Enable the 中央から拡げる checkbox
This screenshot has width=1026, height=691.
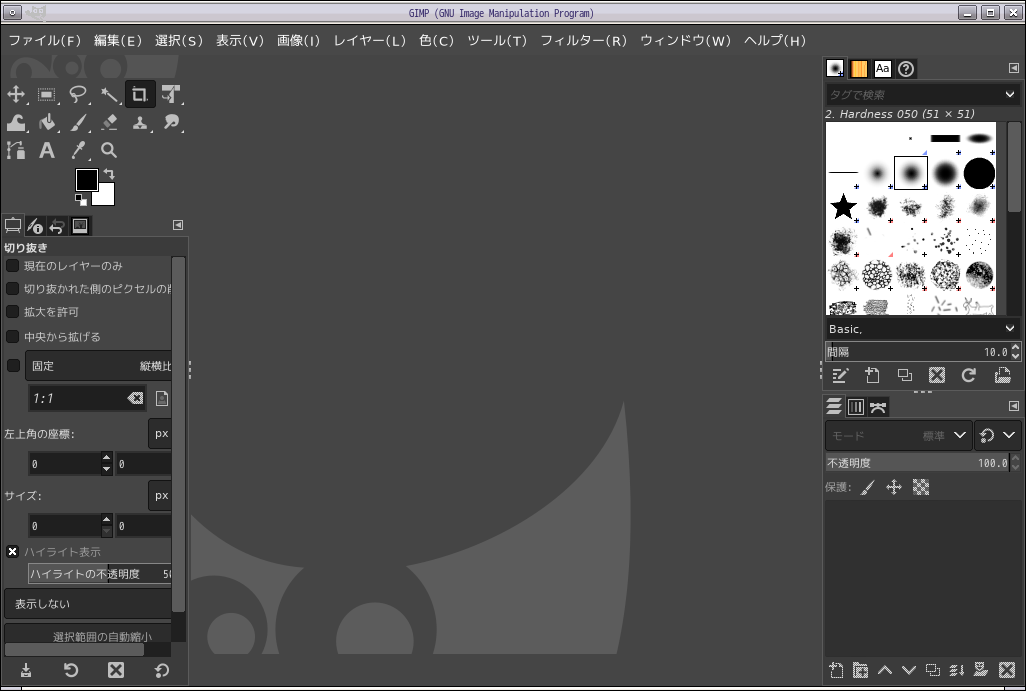tap(12, 336)
